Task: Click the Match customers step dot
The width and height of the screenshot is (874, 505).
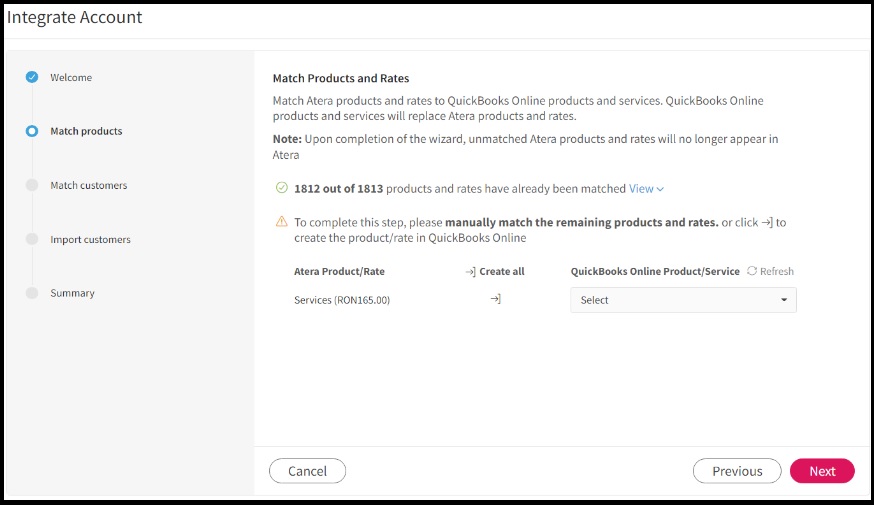Action: (32, 185)
